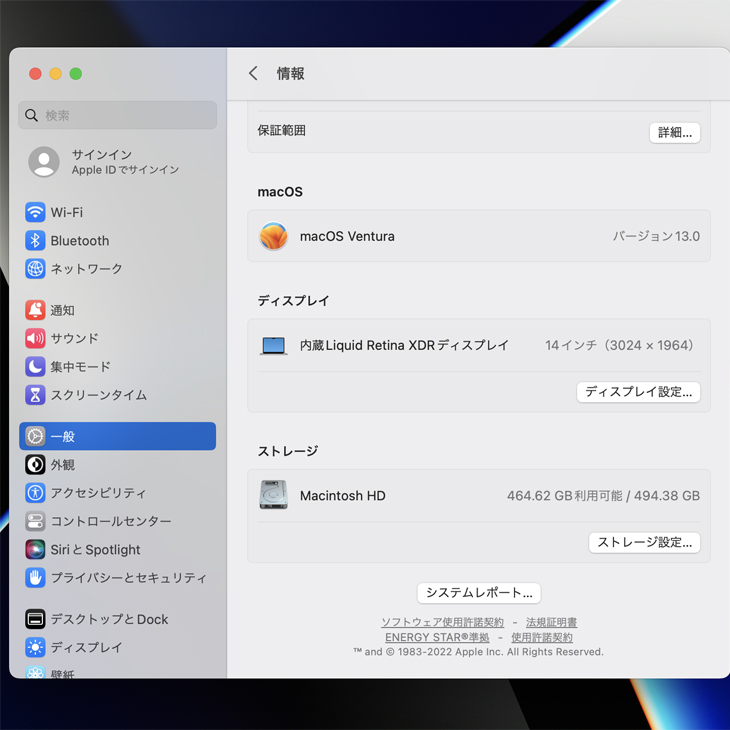Click the 集中モード moon icon
The height and width of the screenshot is (730, 730).
point(35,367)
